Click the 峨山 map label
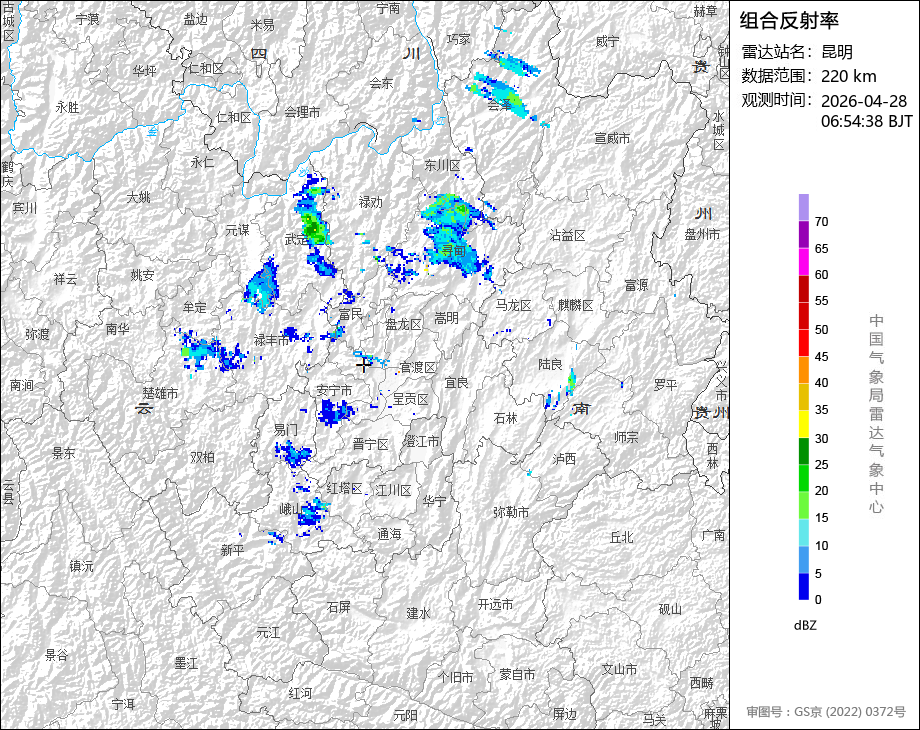The image size is (920, 730). [x=290, y=509]
